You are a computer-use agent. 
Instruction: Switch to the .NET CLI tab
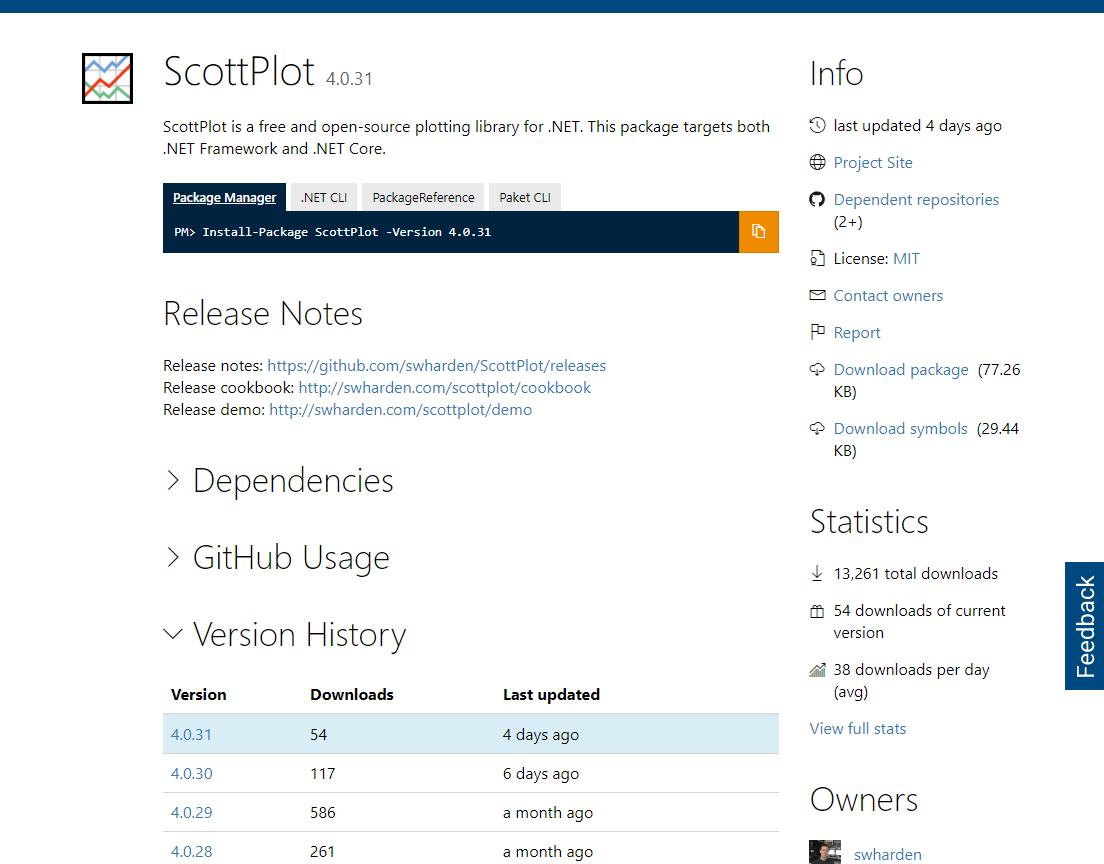point(324,197)
